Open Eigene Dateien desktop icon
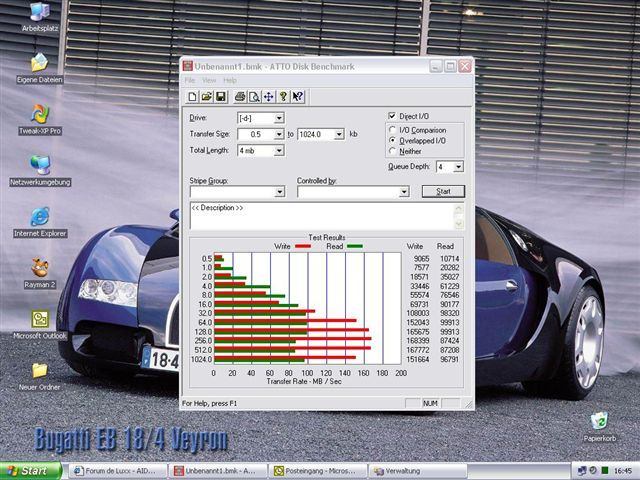Image resolution: width=640 pixels, height=480 pixels. pyautogui.click(x=40, y=68)
